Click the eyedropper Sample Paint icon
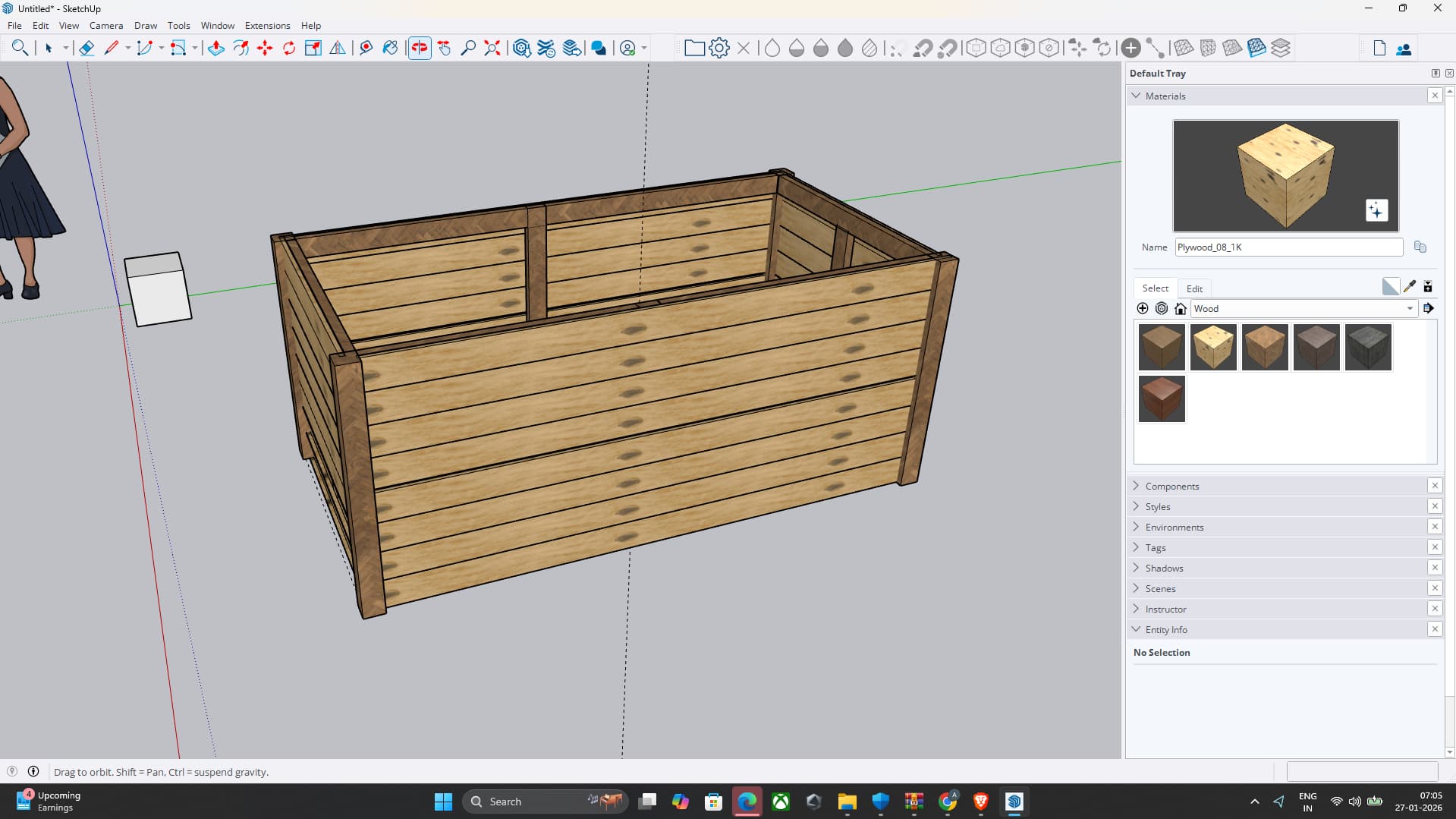The width and height of the screenshot is (1456, 819). click(x=1409, y=287)
